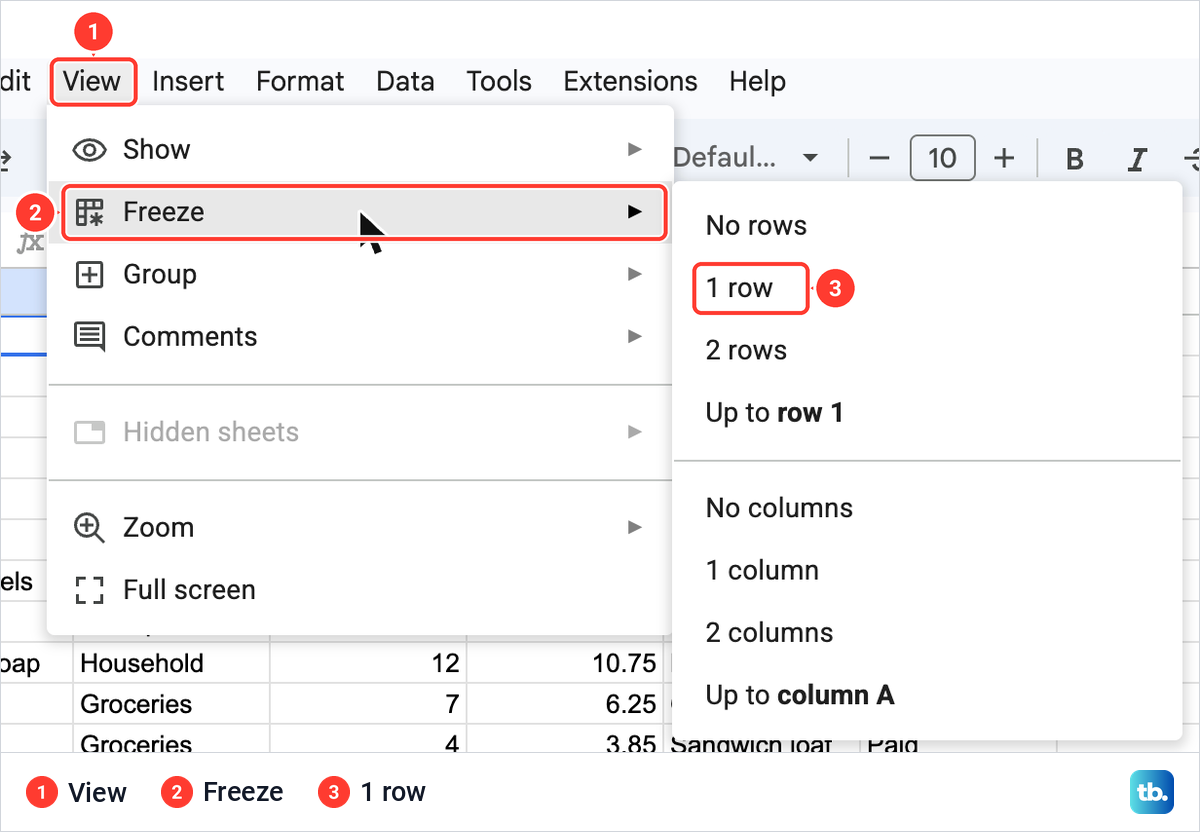Screen dimensions: 1200x832
Task: Choose 1 column freeze option
Action: (x=928, y=571)
